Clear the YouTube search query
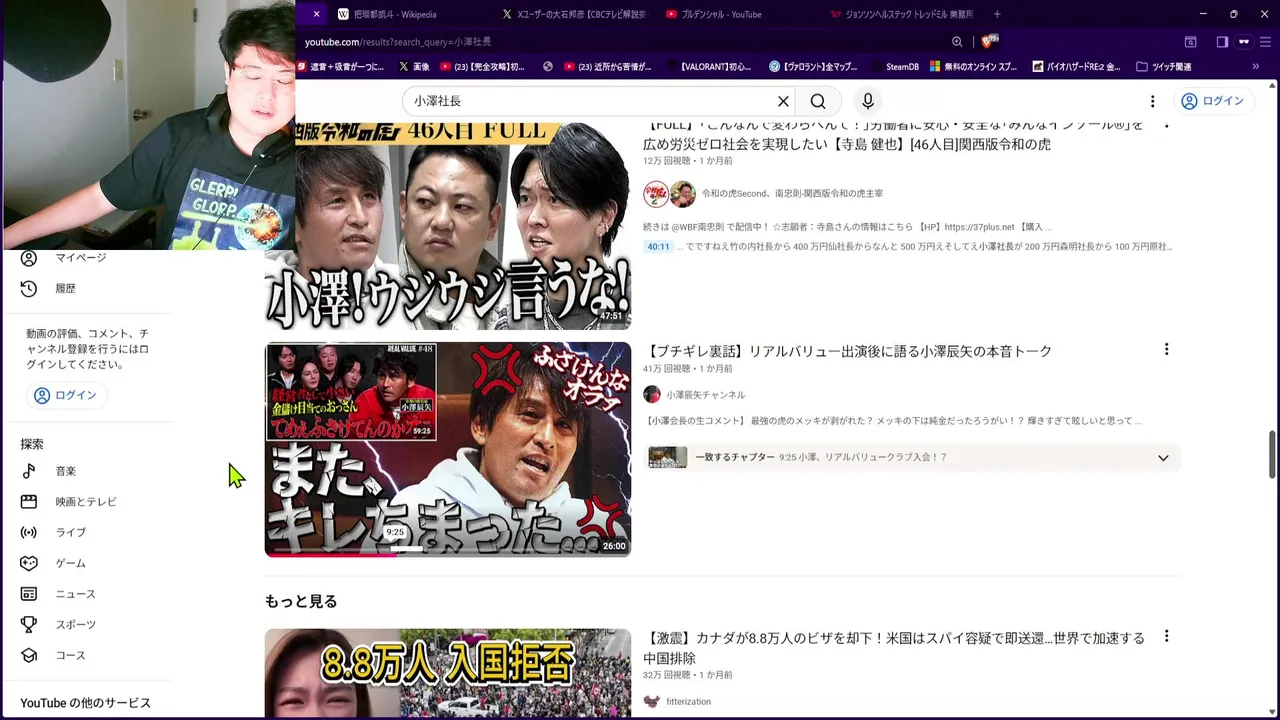Viewport: 1280px width, 720px height. coord(783,101)
